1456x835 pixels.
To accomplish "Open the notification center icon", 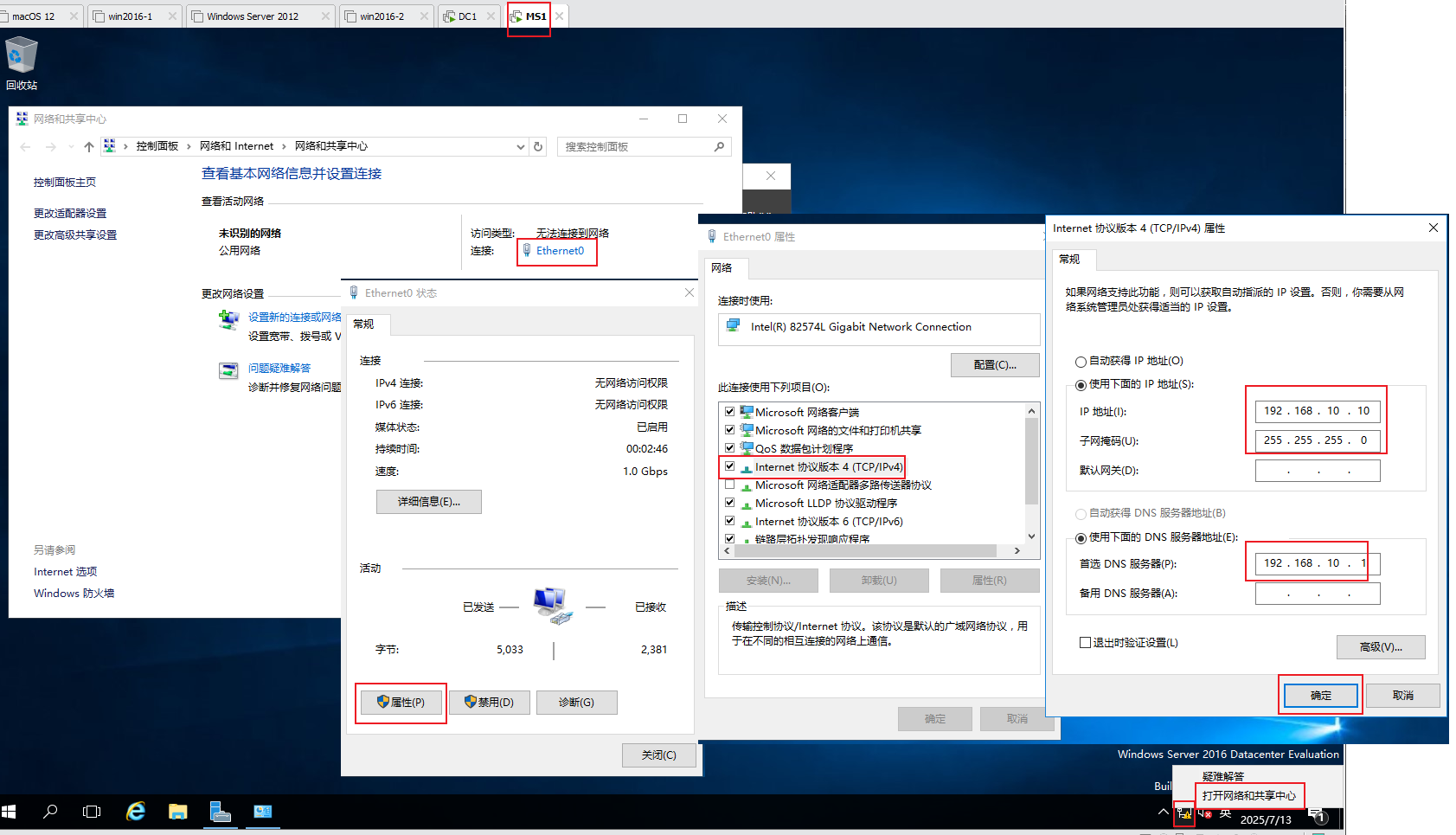I will pyautogui.click(x=1318, y=815).
